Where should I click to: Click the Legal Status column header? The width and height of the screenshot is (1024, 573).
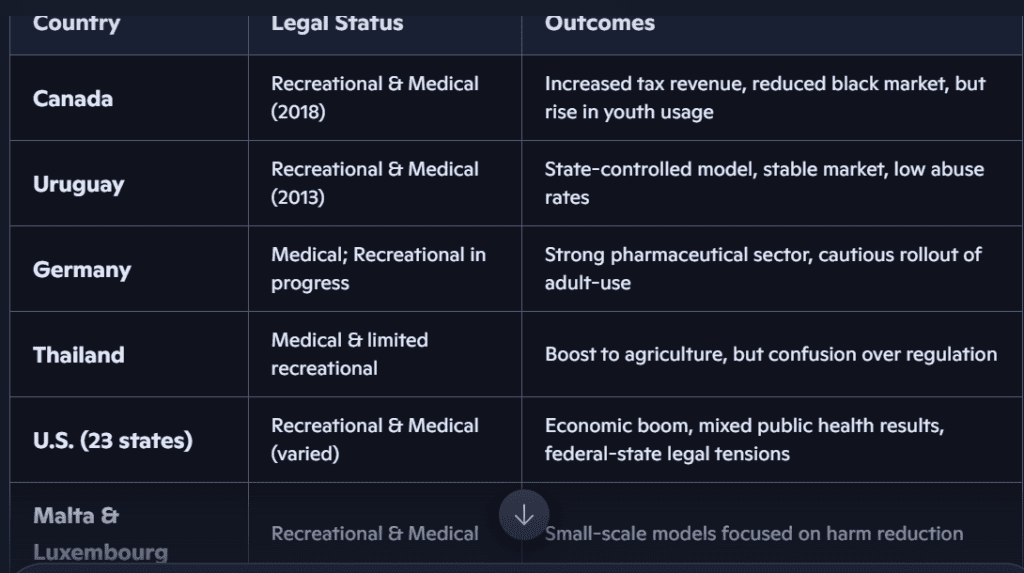pyautogui.click(x=337, y=23)
